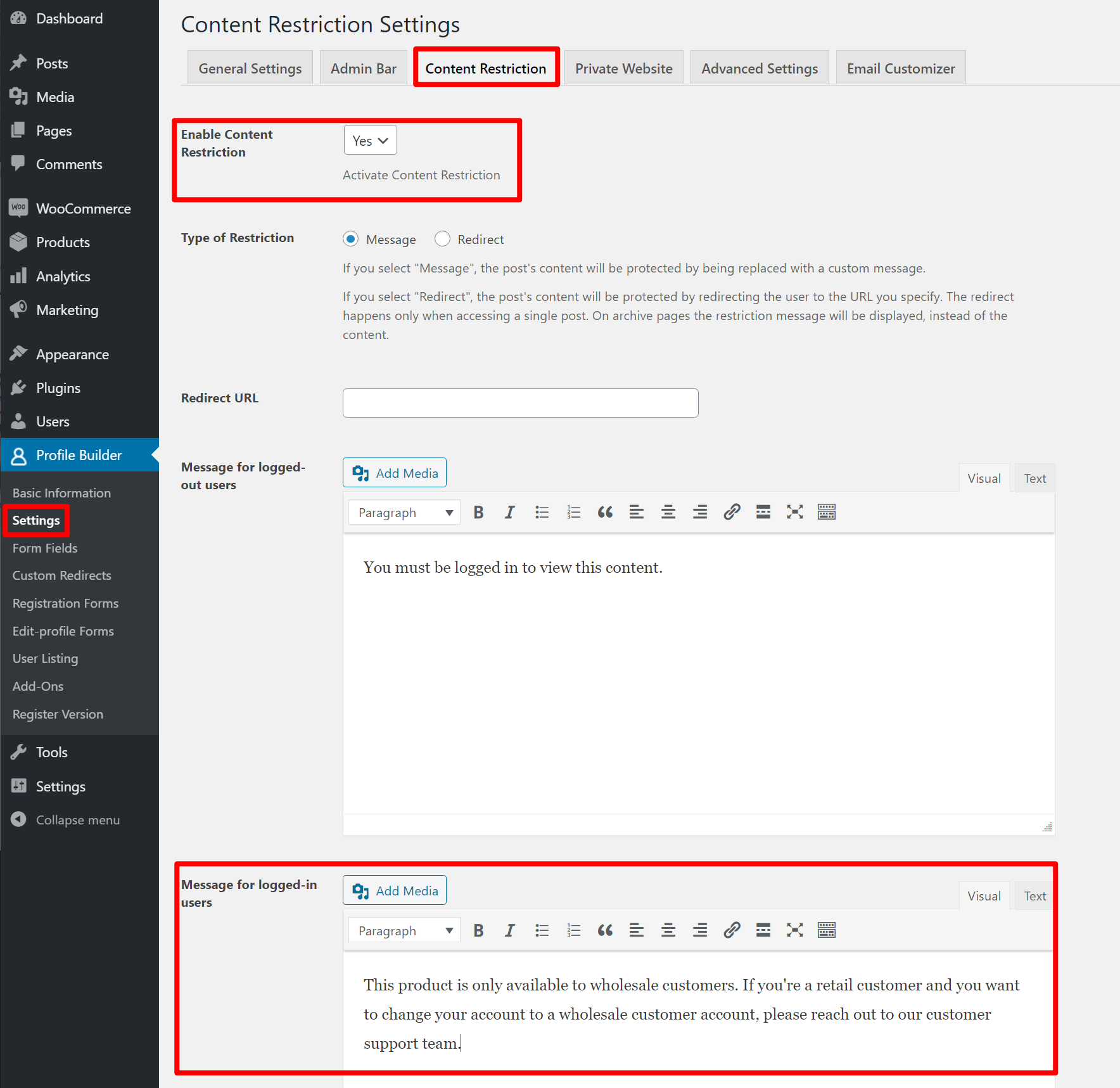Align center in logged-out message editor
The image size is (1120, 1088).
click(668, 512)
